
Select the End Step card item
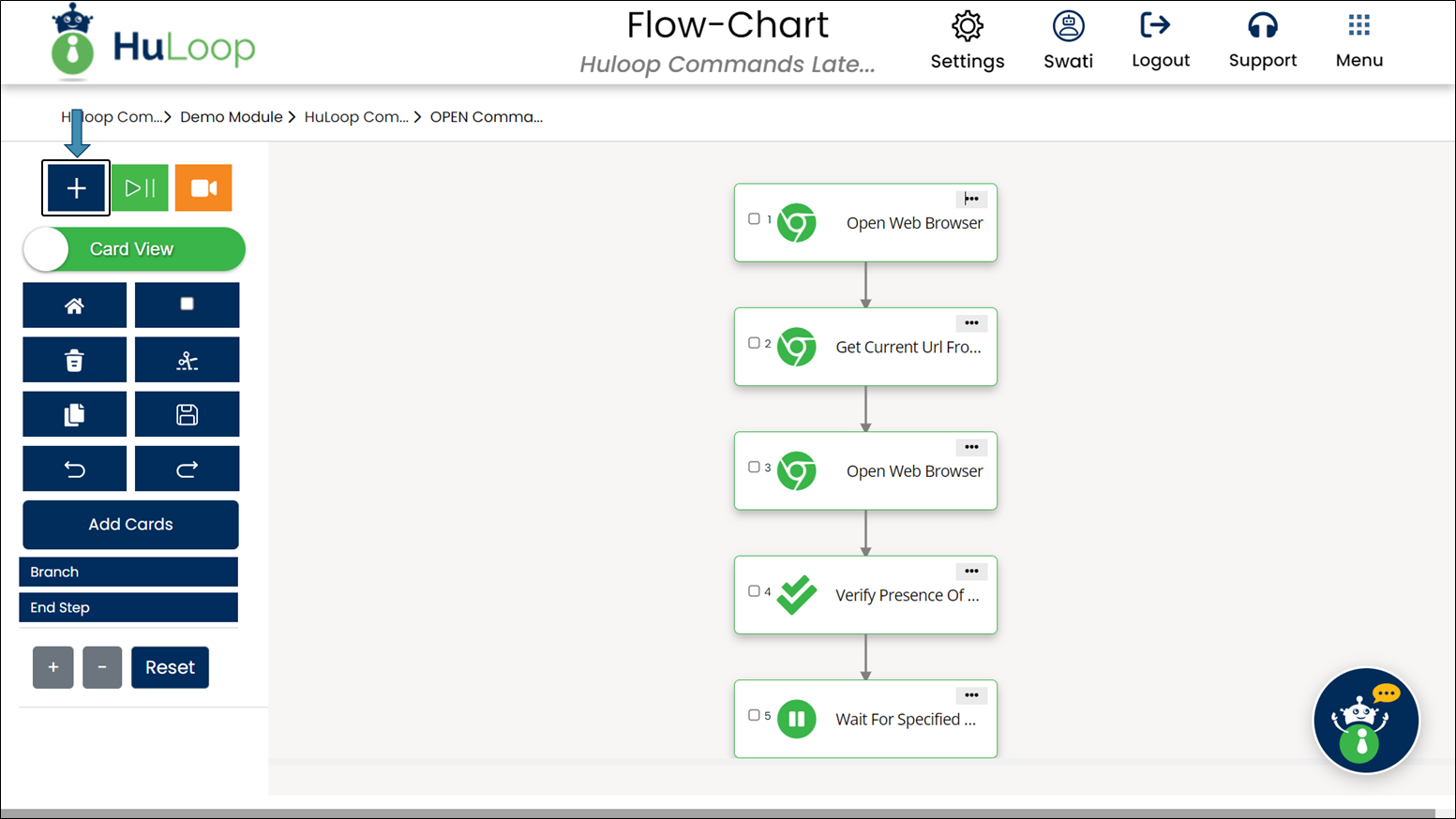click(128, 607)
